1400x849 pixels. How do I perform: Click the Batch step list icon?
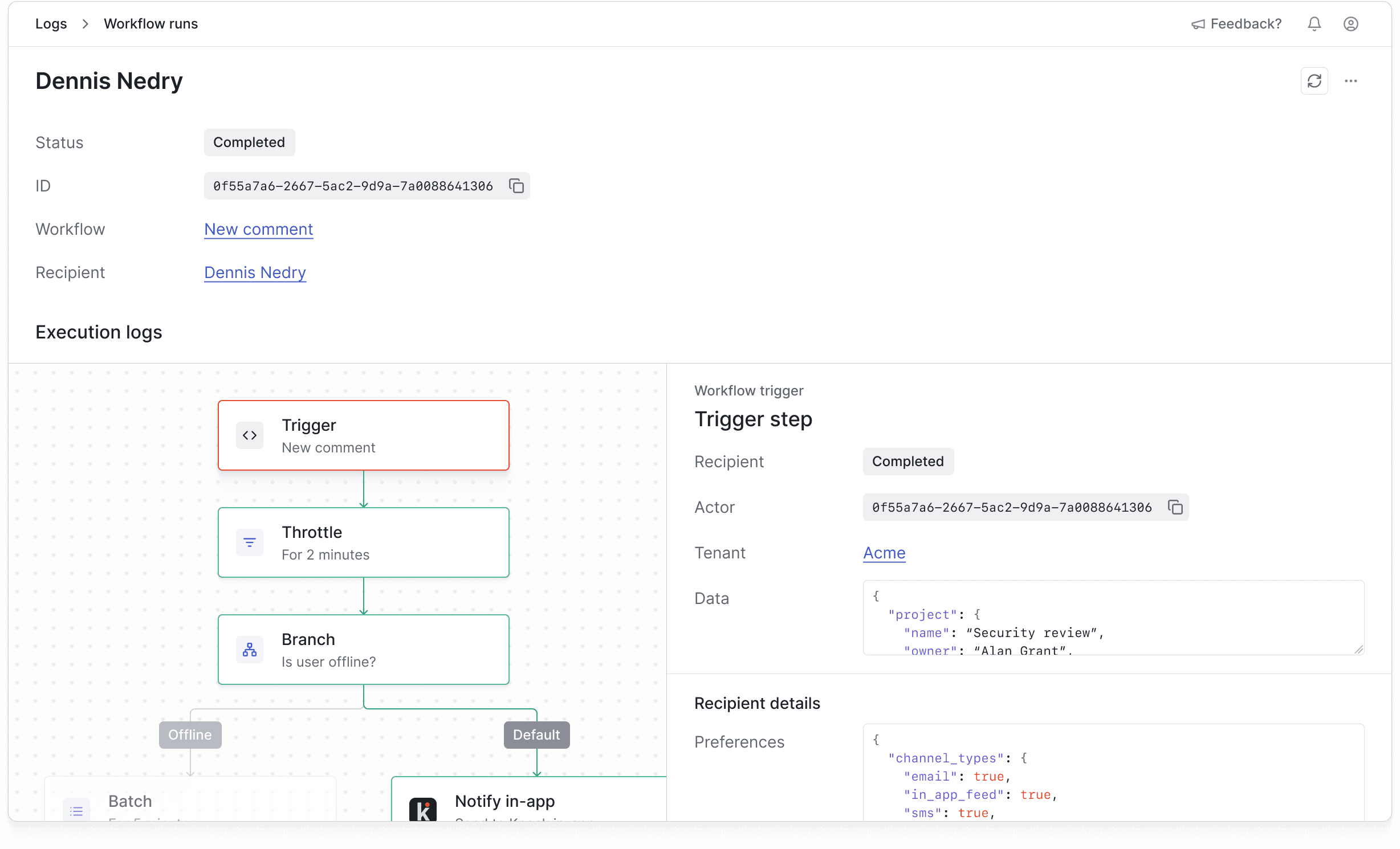[x=76, y=810]
